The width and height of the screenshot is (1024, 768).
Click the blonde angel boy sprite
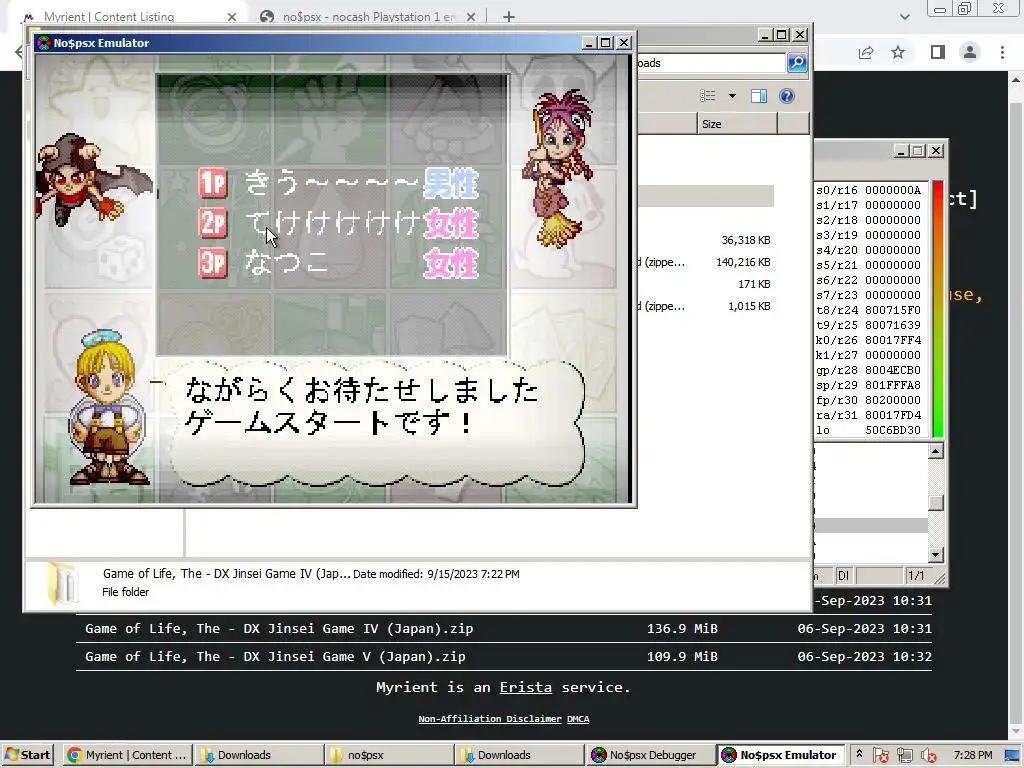pos(108,408)
